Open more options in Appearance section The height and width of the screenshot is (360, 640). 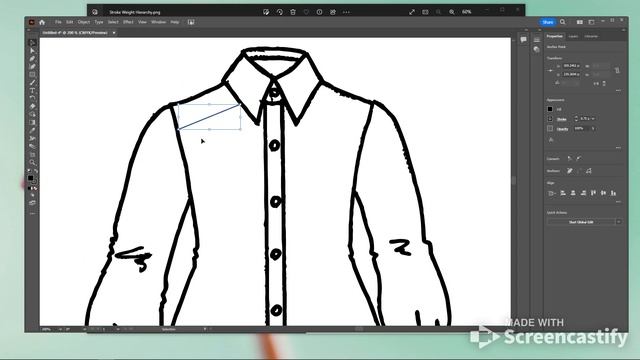click(618, 147)
